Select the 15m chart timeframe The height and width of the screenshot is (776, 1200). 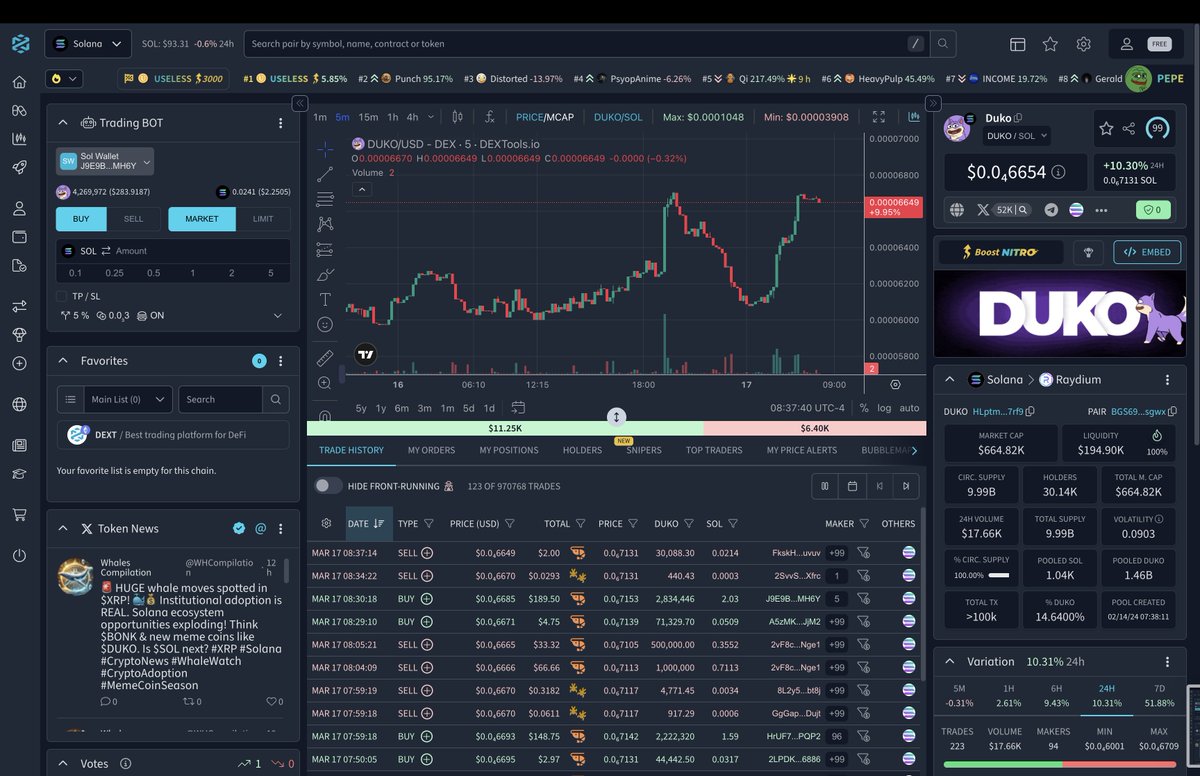[x=368, y=117]
